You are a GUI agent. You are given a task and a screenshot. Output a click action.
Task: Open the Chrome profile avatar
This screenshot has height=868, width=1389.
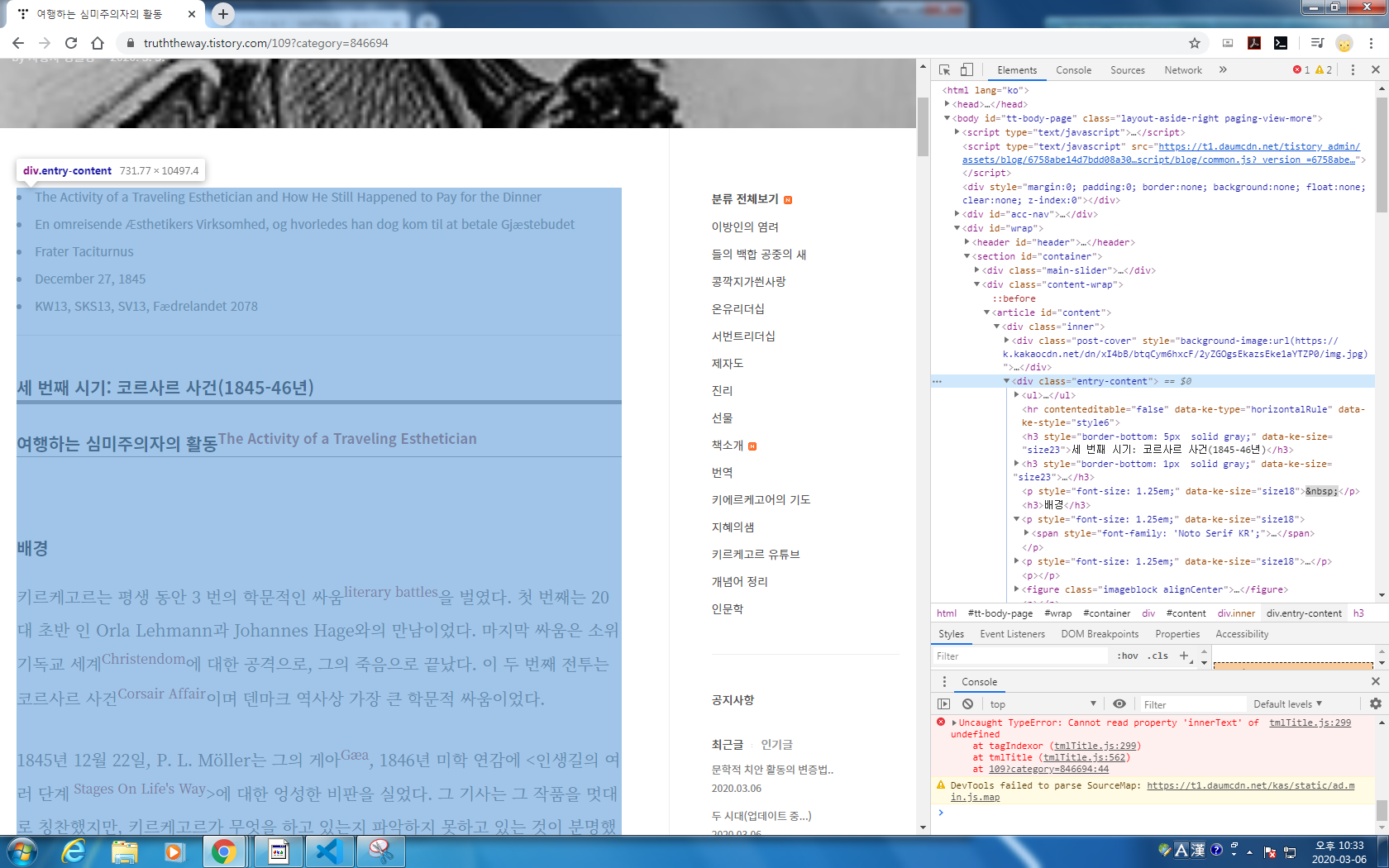click(x=1344, y=43)
